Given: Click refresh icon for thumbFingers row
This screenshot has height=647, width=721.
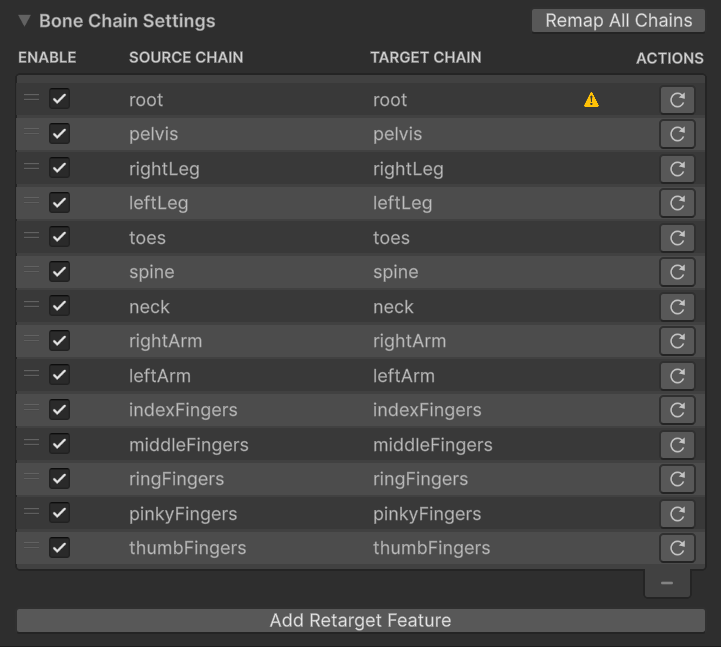Looking at the screenshot, I should point(677,548).
